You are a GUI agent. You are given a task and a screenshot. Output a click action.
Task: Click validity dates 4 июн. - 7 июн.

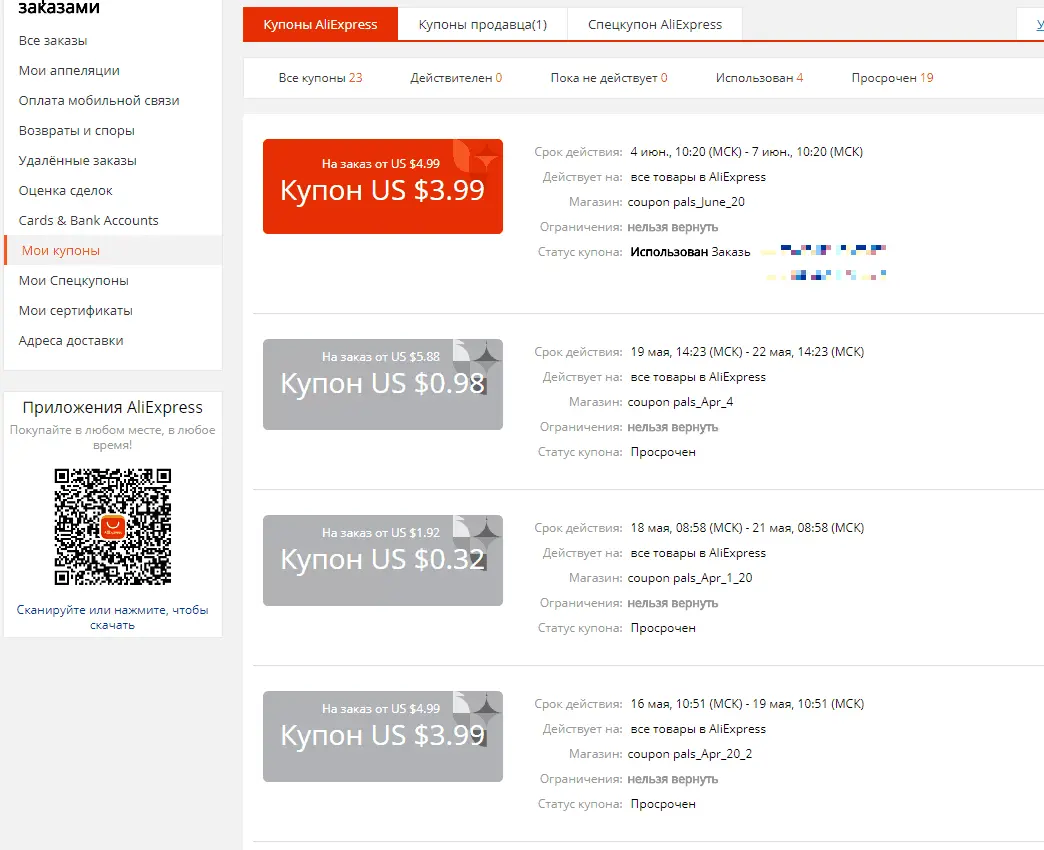pos(746,152)
